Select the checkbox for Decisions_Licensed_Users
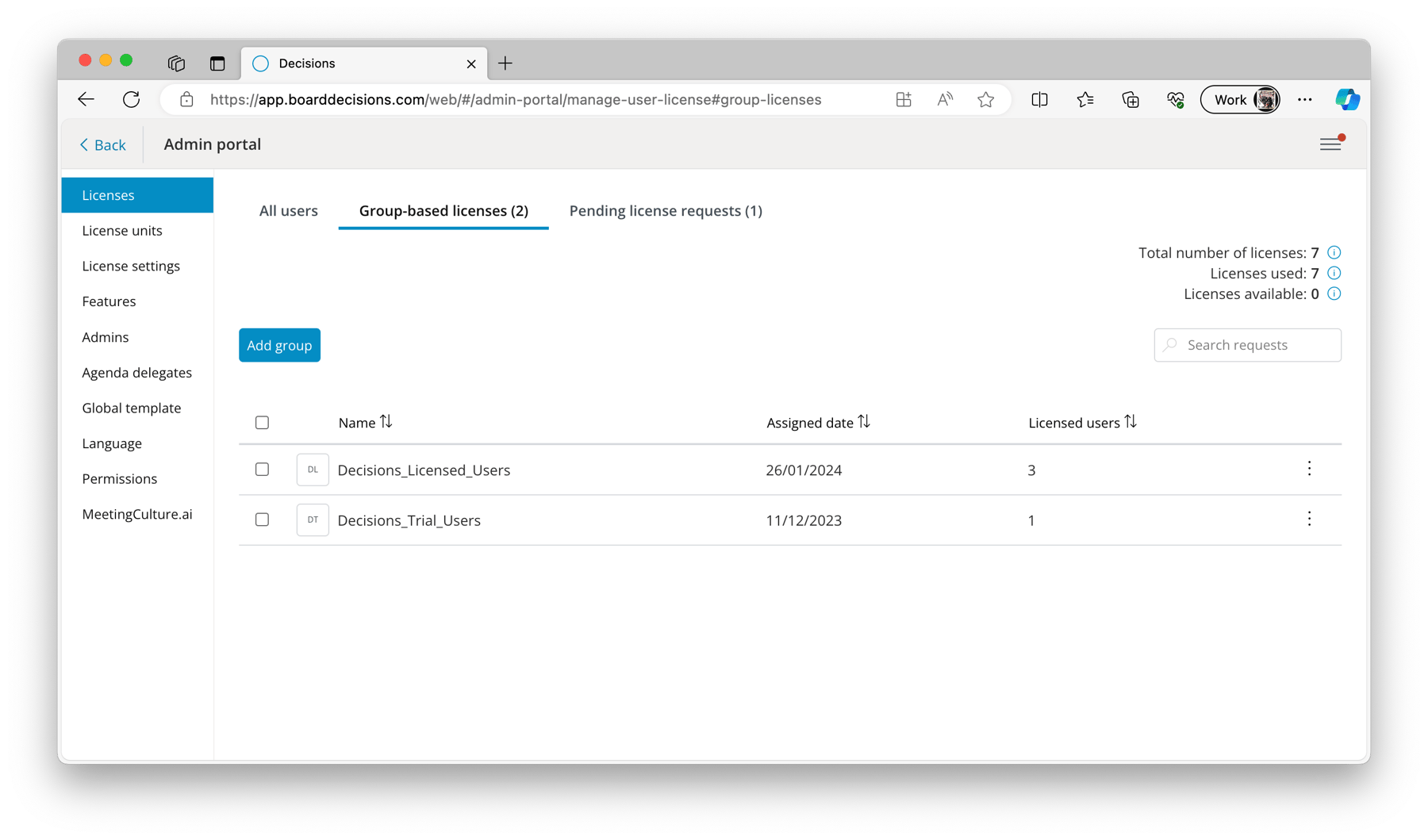The height and width of the screenshot is (840, 1428). tap(262, 469)
